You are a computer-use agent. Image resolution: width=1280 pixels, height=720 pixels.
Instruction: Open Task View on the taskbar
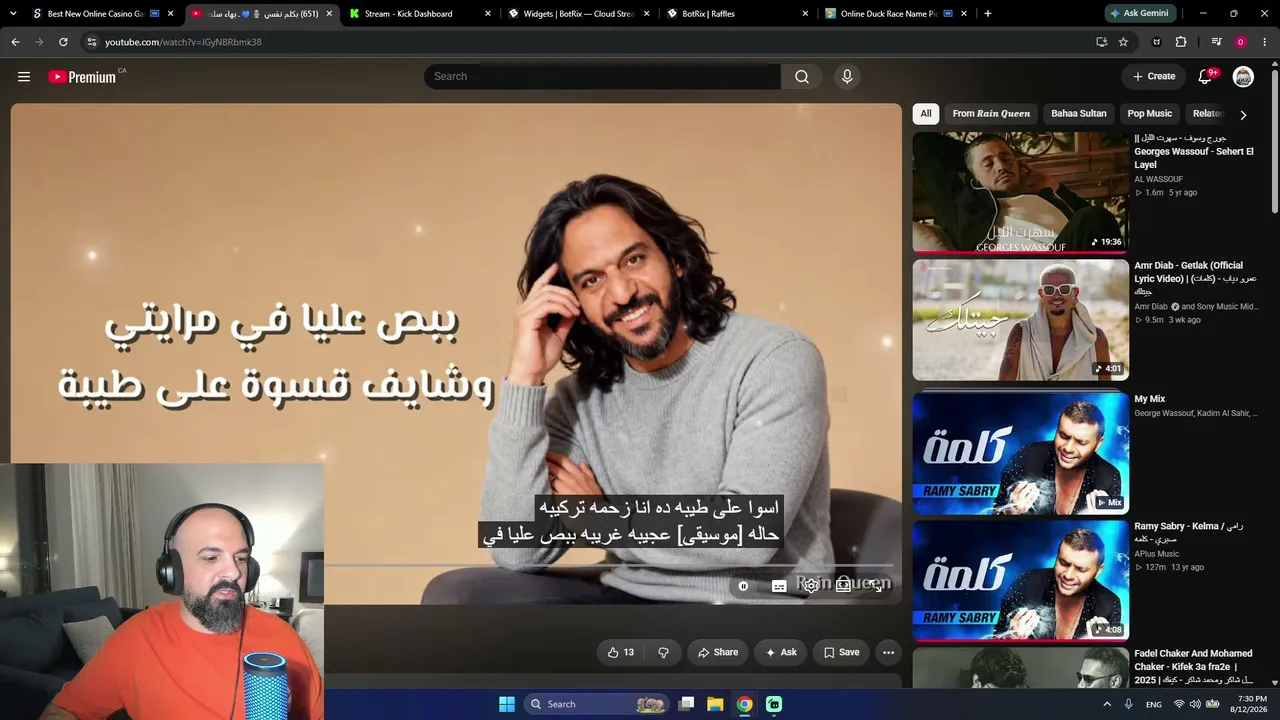686,704
